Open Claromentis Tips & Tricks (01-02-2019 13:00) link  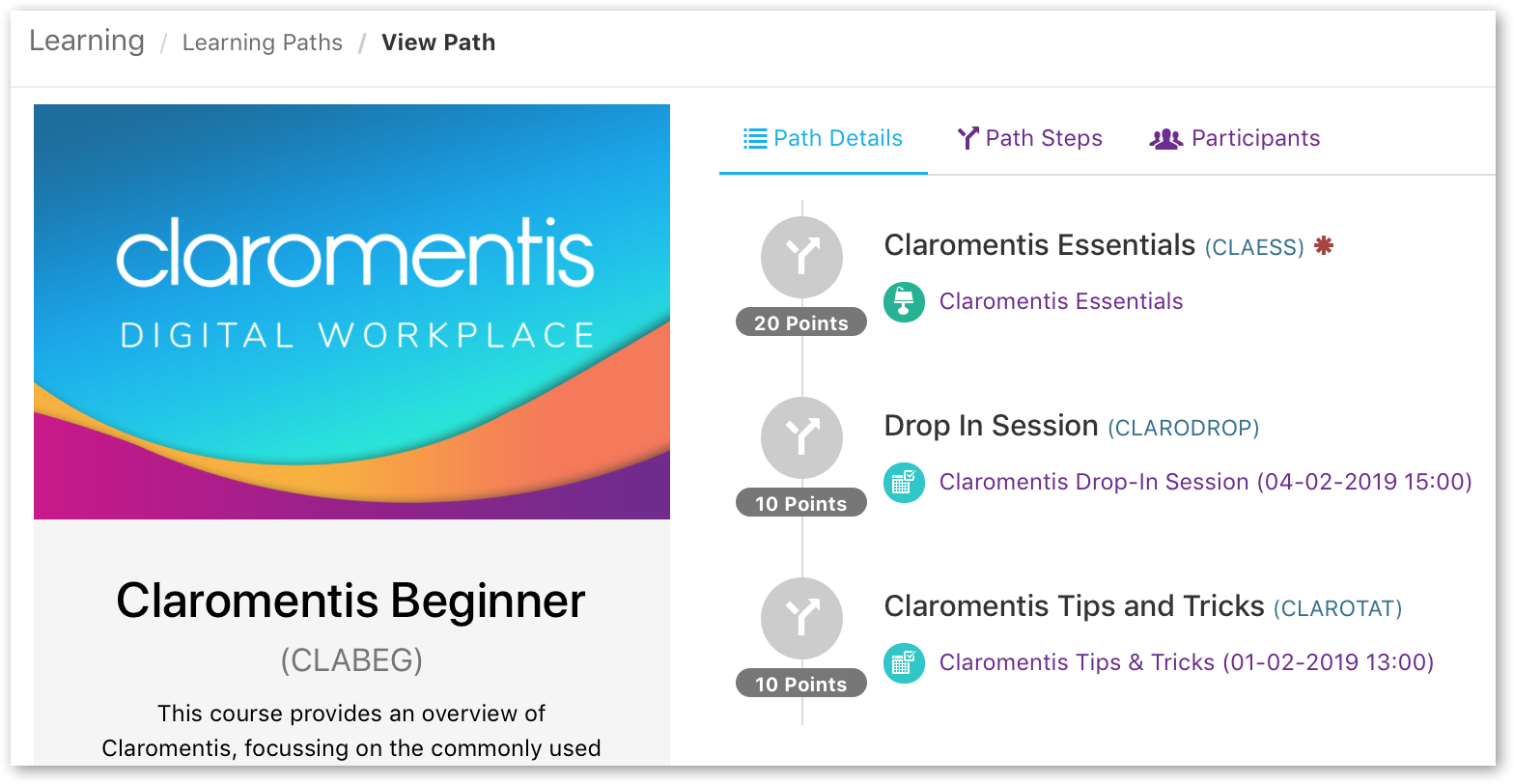(1187, 662)
